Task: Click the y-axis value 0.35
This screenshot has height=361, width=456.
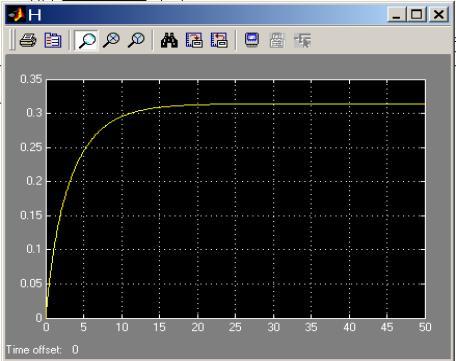Action: click(x=31, y=79)
